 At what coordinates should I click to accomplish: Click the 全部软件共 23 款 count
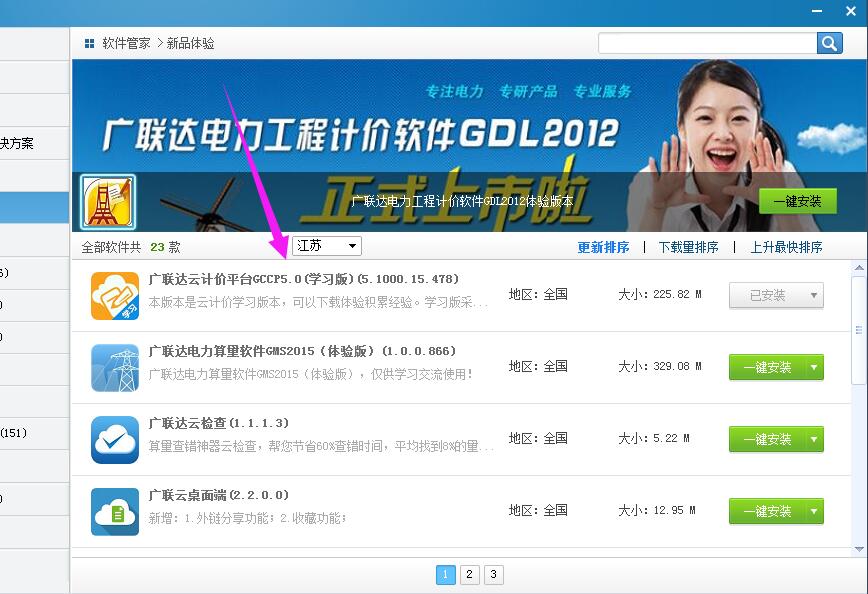pyautogui.click(x=131, y=247)
